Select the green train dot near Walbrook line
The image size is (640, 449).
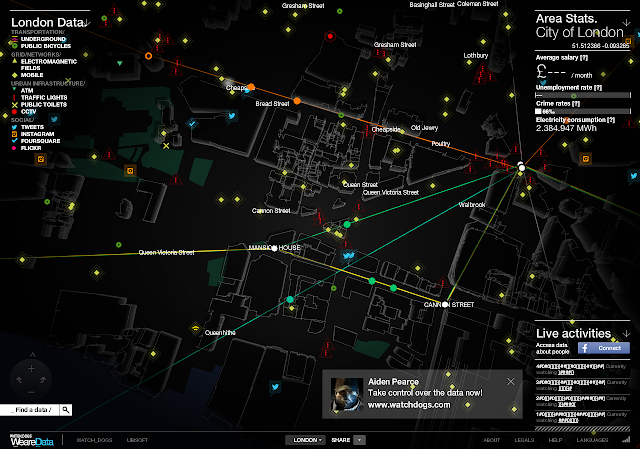point(347,224)
